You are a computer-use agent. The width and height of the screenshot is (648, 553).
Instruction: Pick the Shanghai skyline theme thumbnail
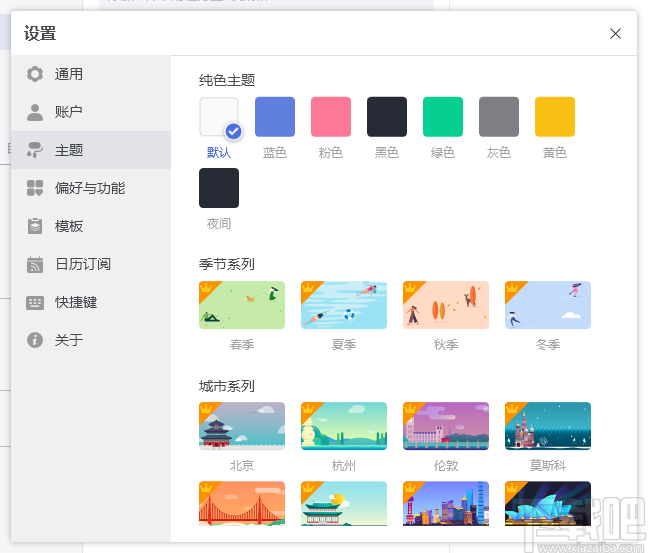click(446, 503)
